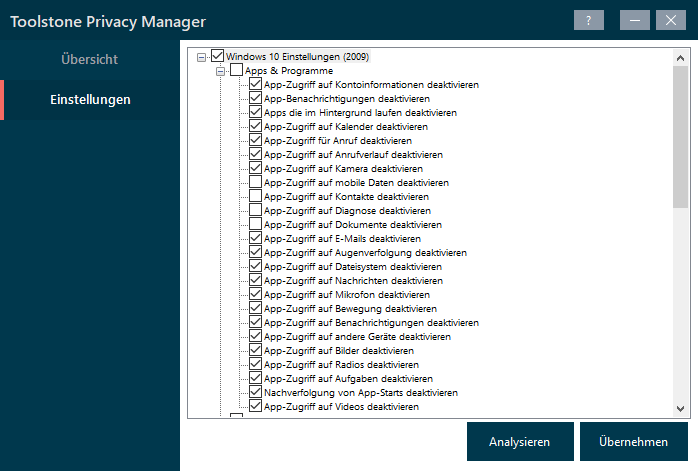Viewport: 698px width, 471px height.
Task: Select the Einstellungen tab
Action: (x=90, y=100)
